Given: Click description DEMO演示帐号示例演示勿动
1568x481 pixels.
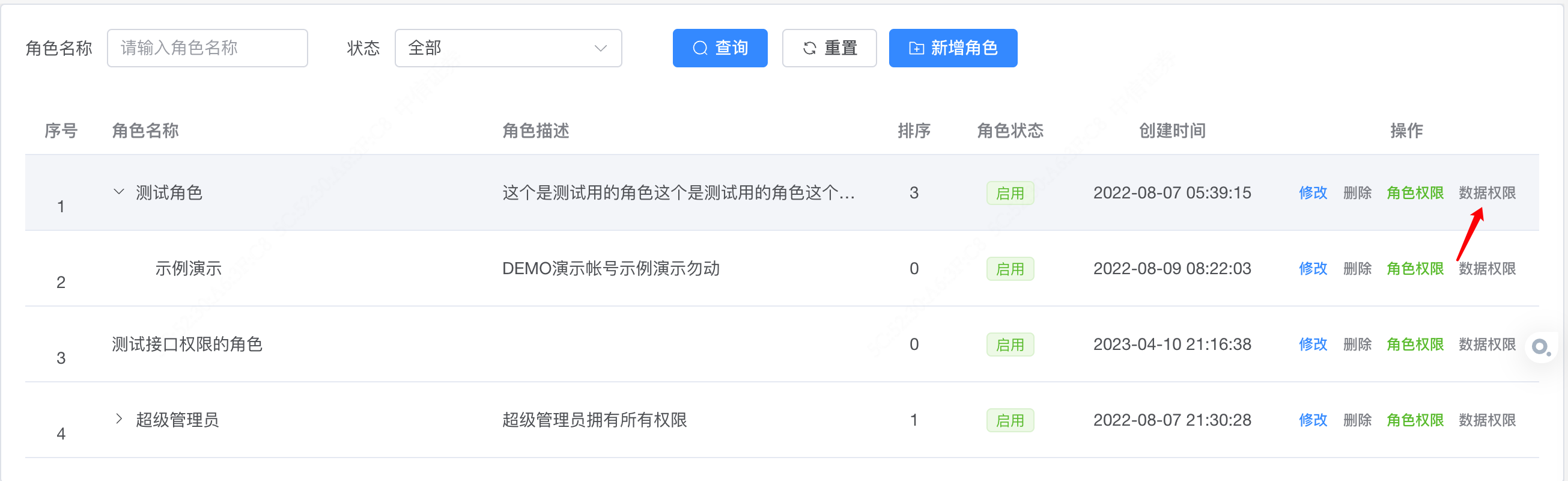Looking at the screenshot, I should [x=610, y=269].
